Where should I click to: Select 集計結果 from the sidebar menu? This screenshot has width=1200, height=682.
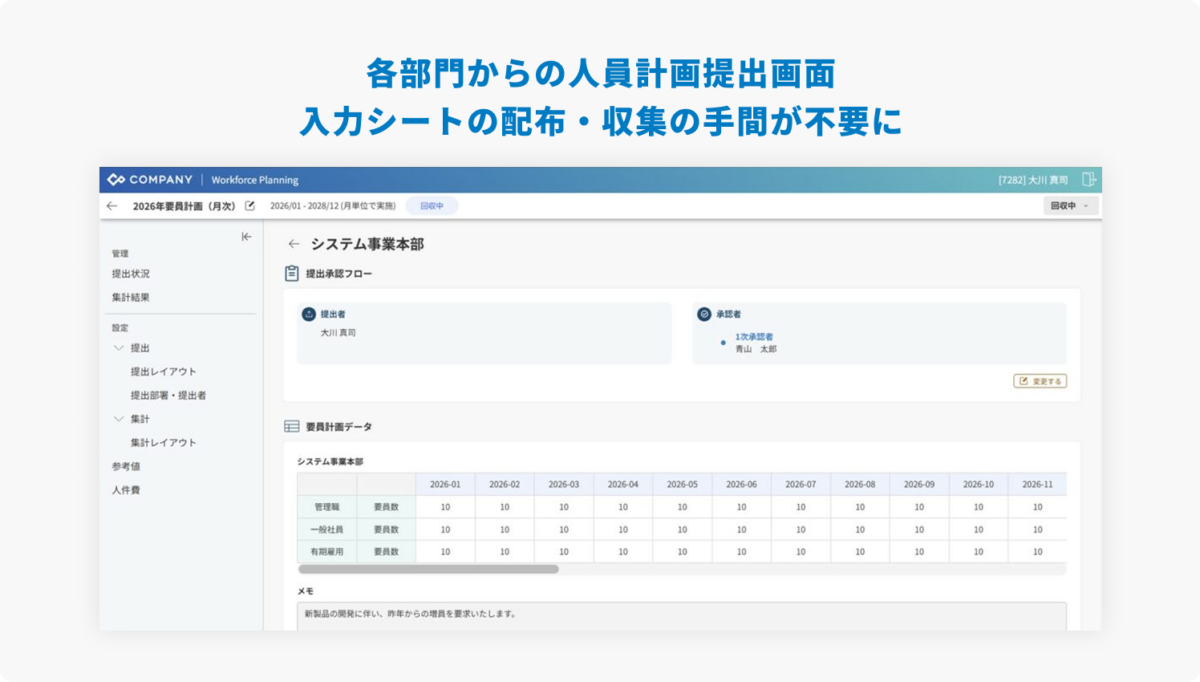(131, 298)
